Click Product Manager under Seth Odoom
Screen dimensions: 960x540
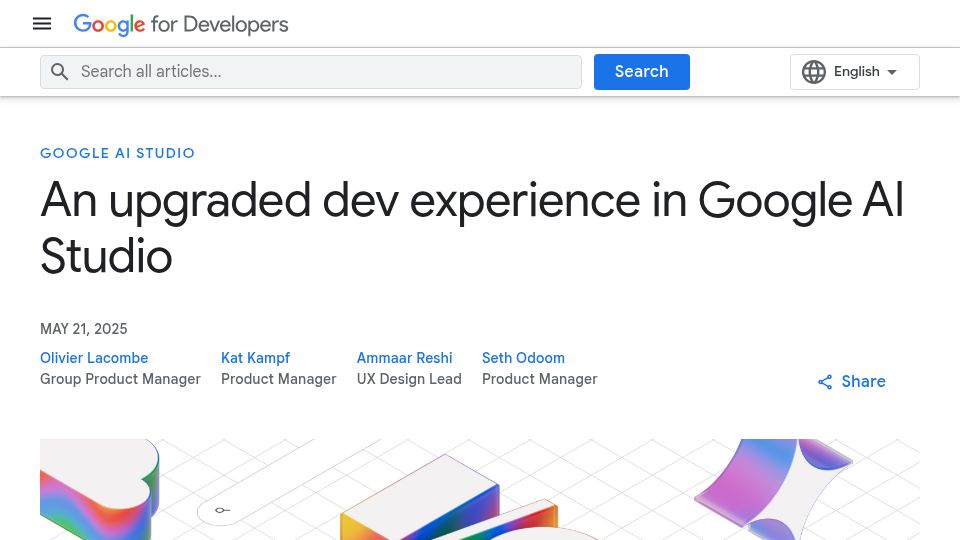tap(539, 379)
